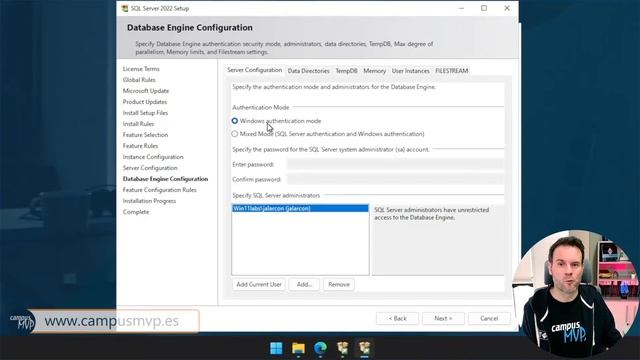
Task: Select Win11labs\jalarcon in administrators list
Action: pyautogui.click(x=300, y=209)
